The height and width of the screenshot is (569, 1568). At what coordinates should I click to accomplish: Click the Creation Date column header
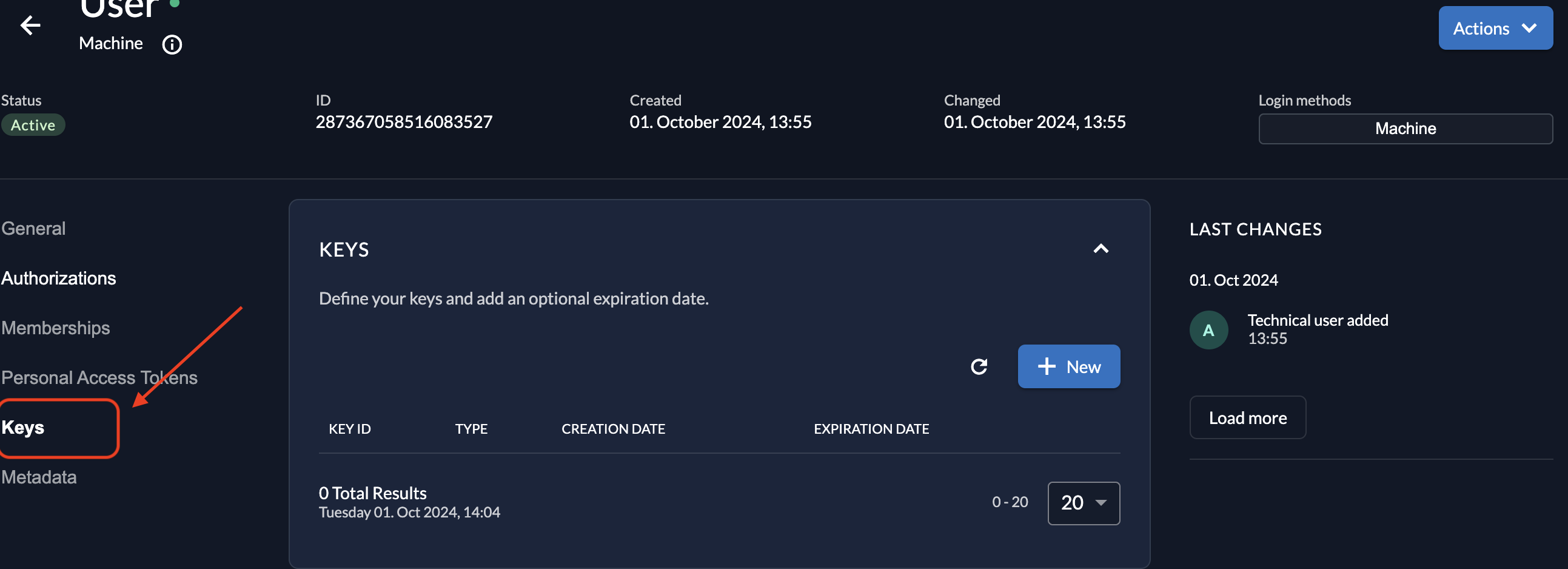(x=613, y=429)
